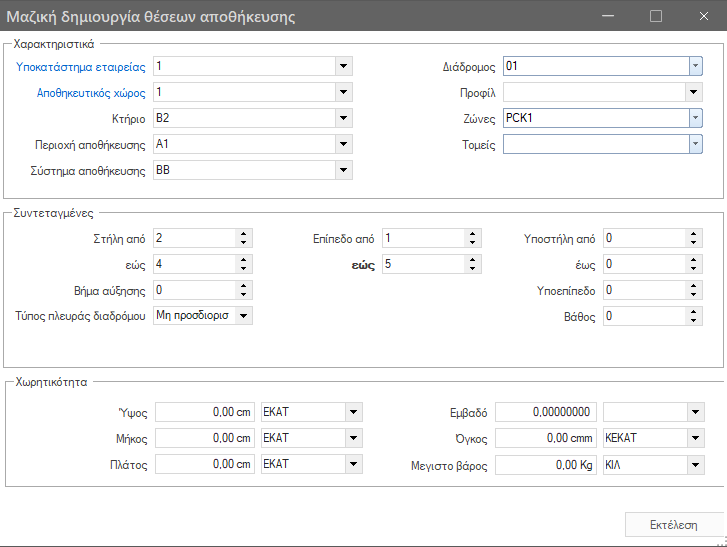Open the Ζώνες dropdown arrow

click(695, 118)
